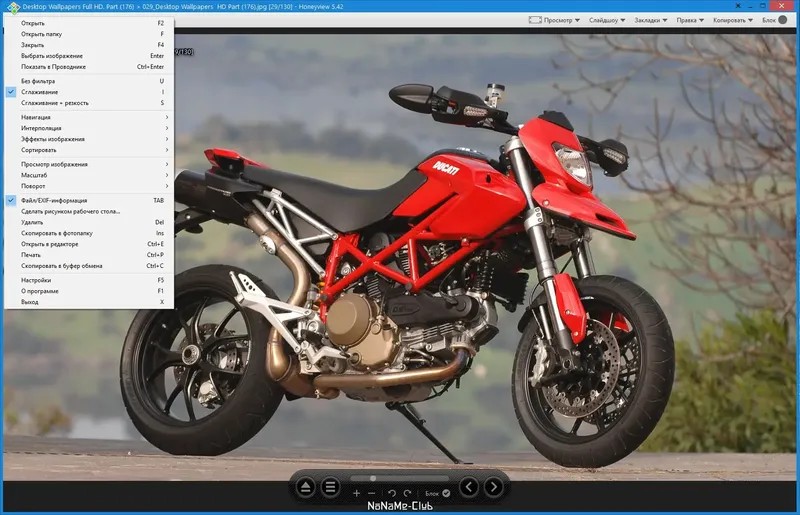Expand the Сортировать submenu
The width and height of the screenshot is (800, 515).
pos(89,150)
